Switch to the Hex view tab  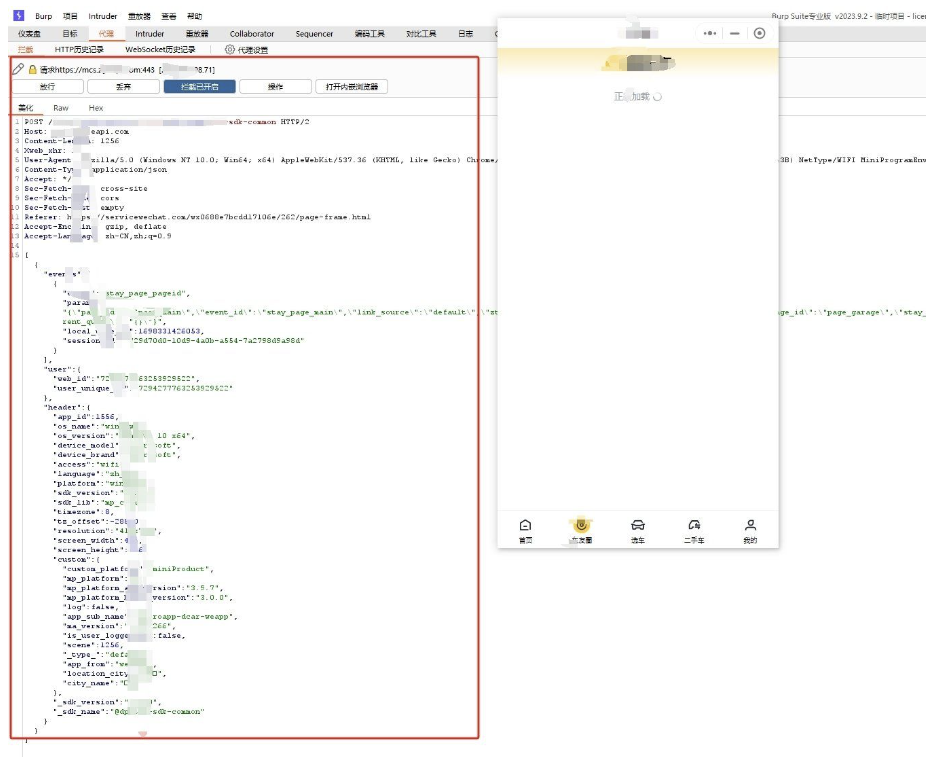tap(96, 107)
